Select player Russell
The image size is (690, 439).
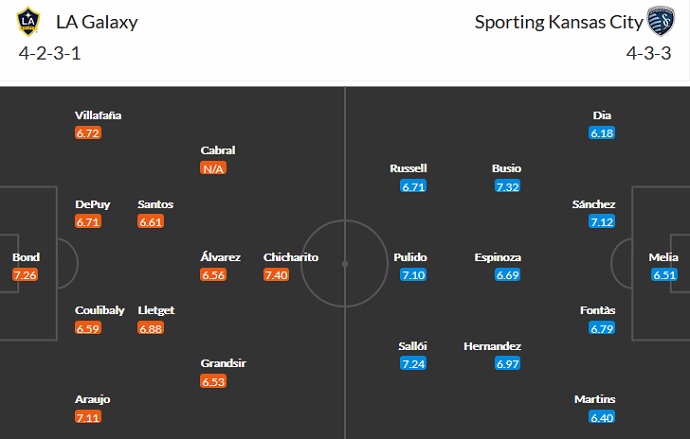pos(408,168)
